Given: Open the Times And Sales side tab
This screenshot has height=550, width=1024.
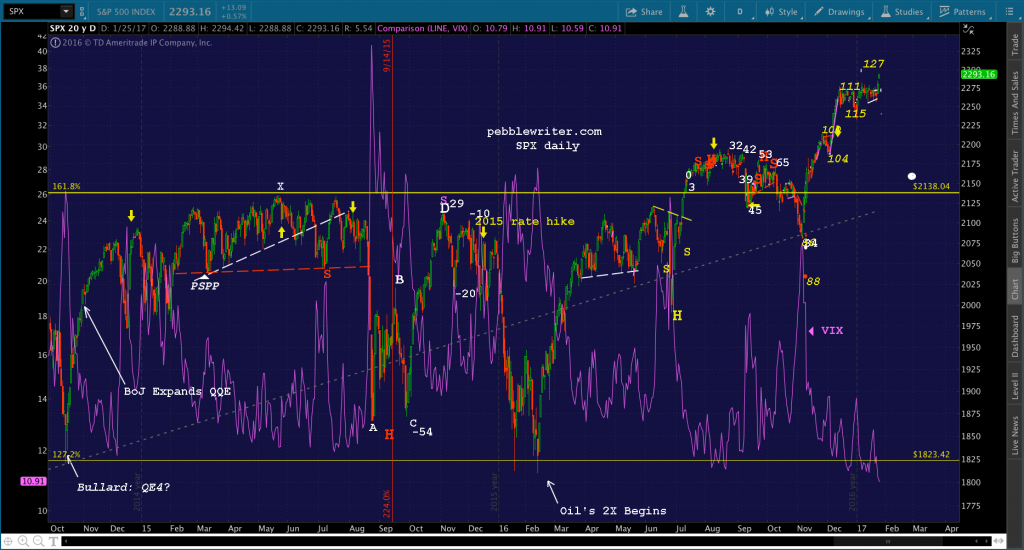Looking at the screenshot, I should pyautogui.click(x=1015, y=104).
